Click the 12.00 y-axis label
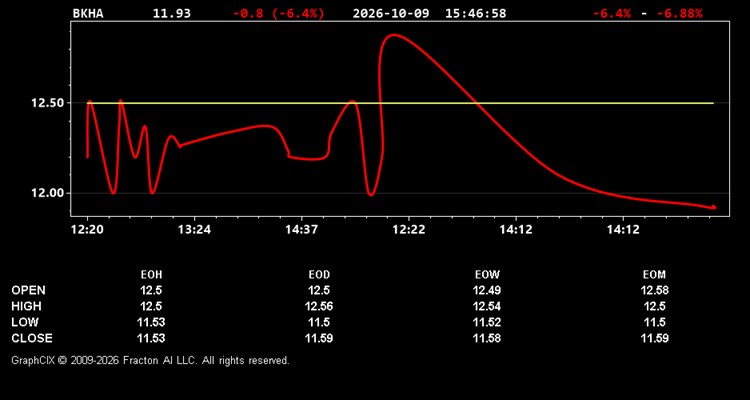The width and height of the screenshot is (750, 400). tap(45, 193)
